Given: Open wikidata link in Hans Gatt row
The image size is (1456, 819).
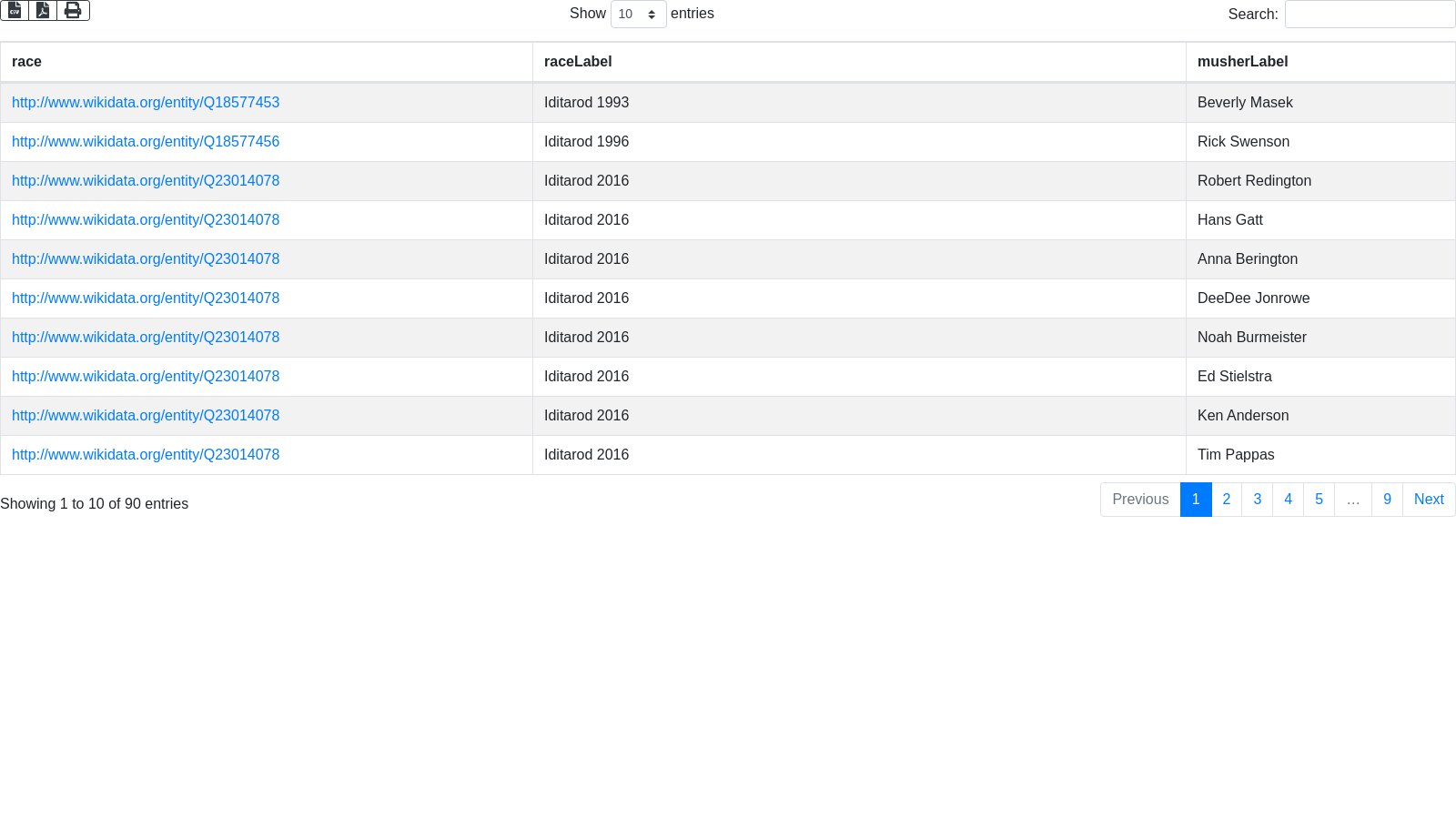Looking at the screenshot, I should (146, 220).
